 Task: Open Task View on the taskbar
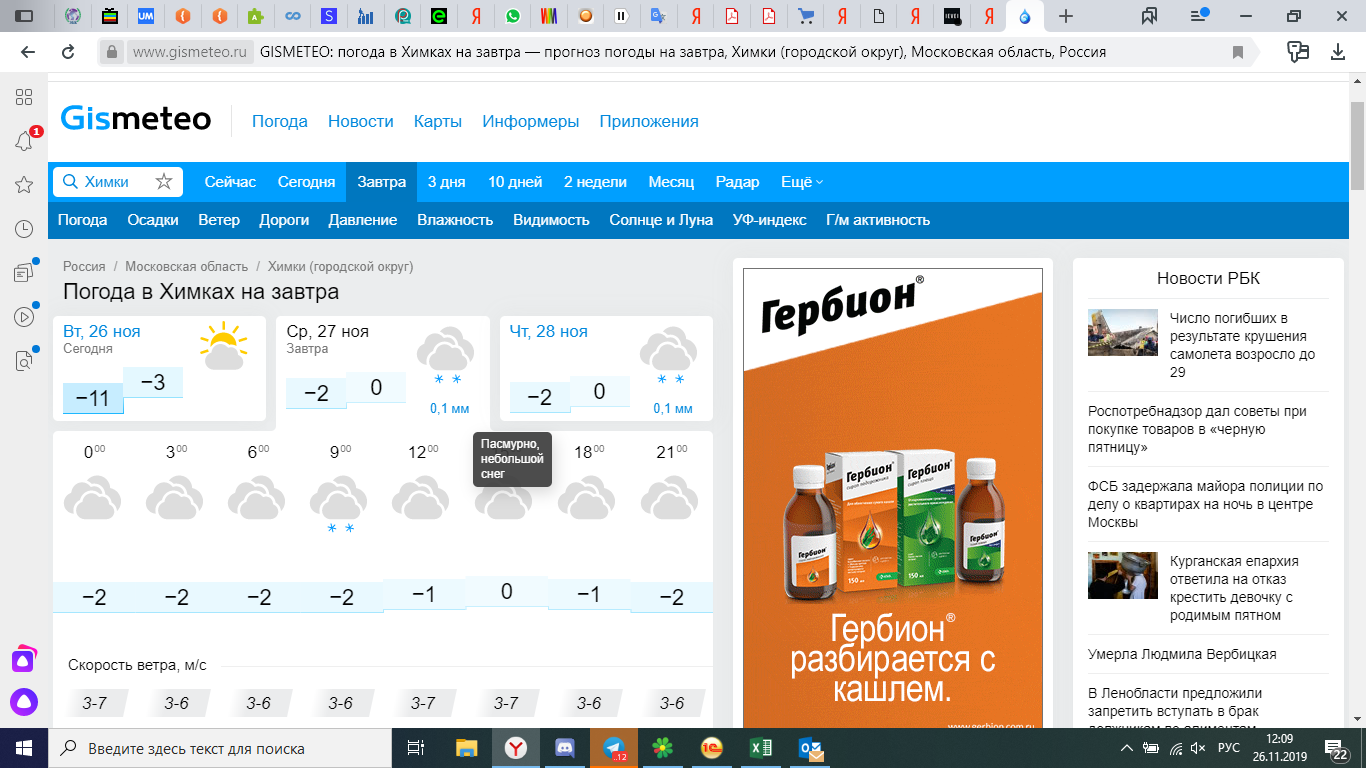(x=416, y=747)
